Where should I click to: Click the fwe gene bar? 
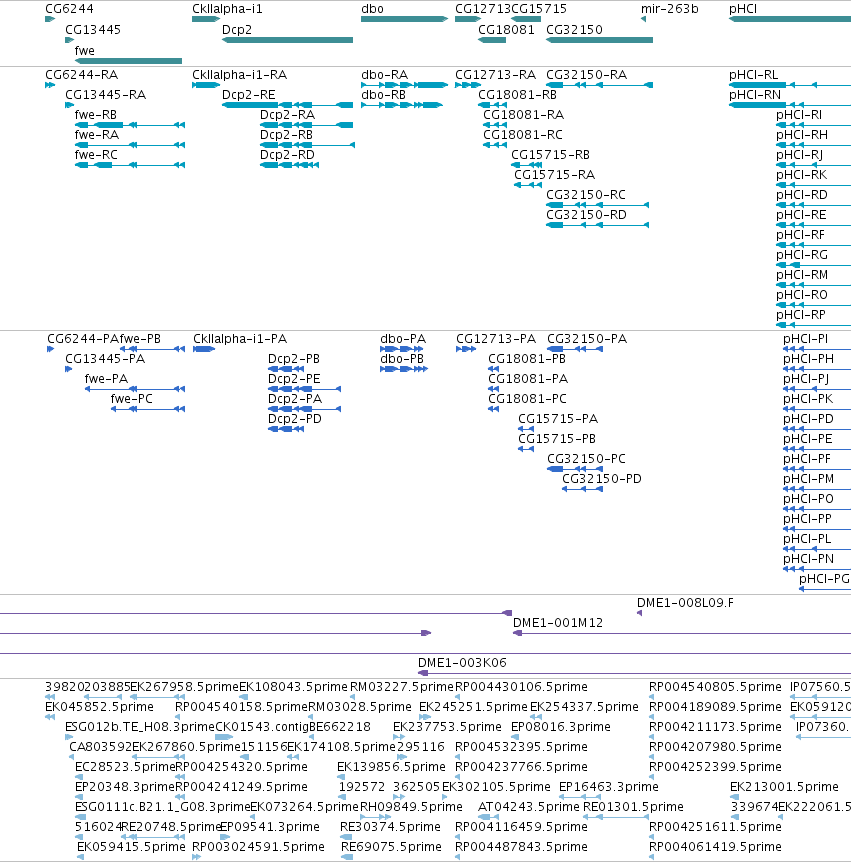tap(128, 61)
